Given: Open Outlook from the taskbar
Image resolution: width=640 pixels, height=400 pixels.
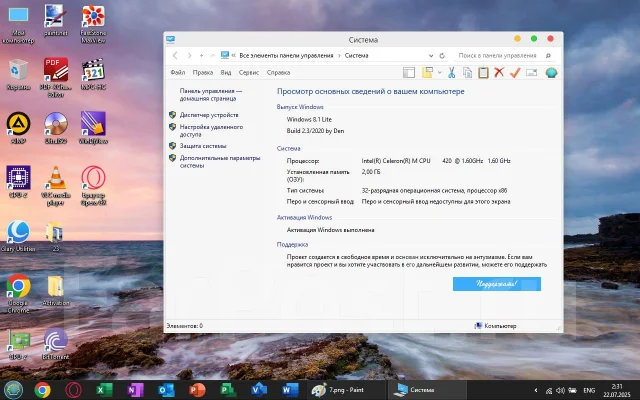Looking at the screenshot, I should point(166,390).
